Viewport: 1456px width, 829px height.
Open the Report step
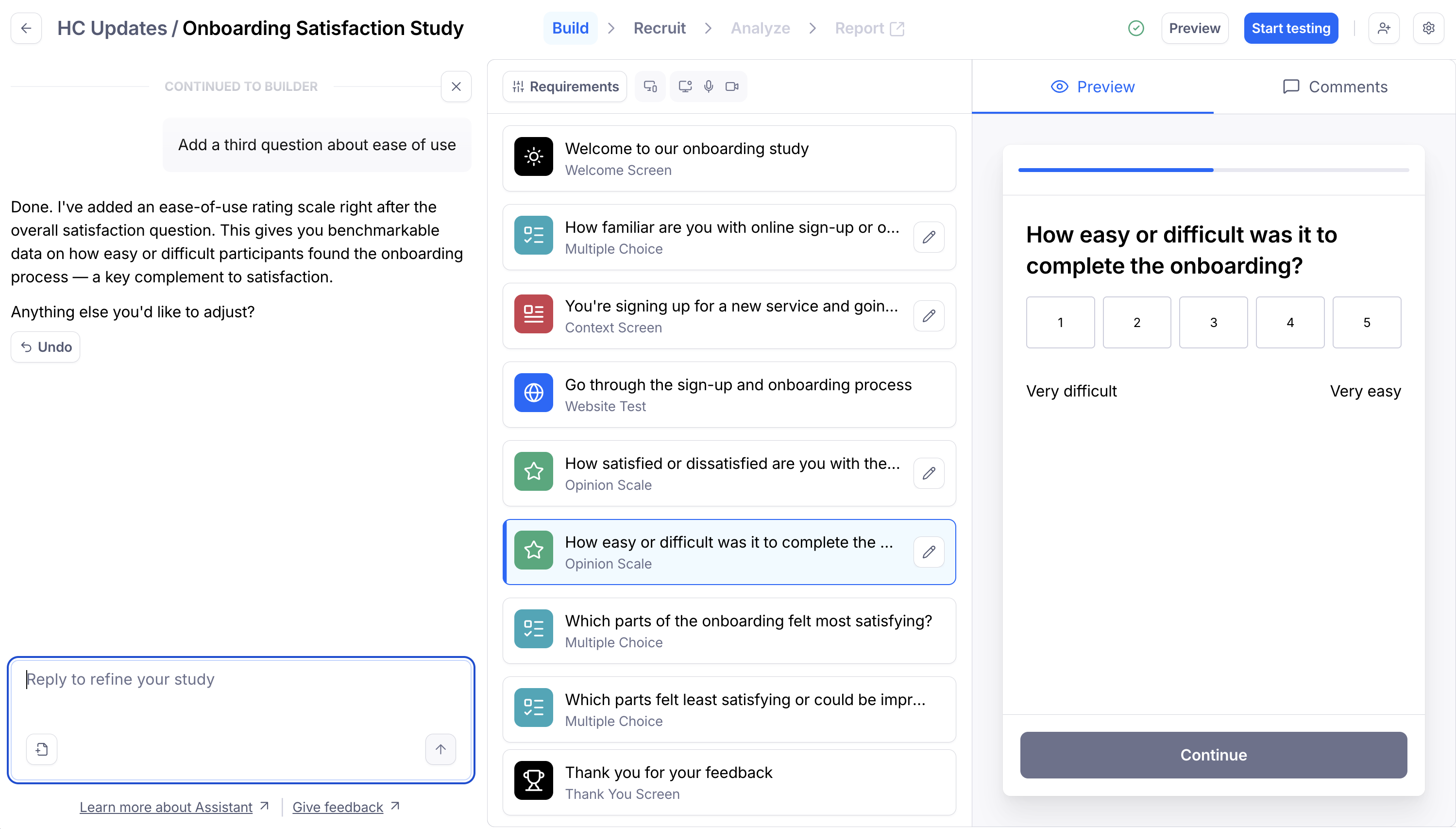[869, 29]
